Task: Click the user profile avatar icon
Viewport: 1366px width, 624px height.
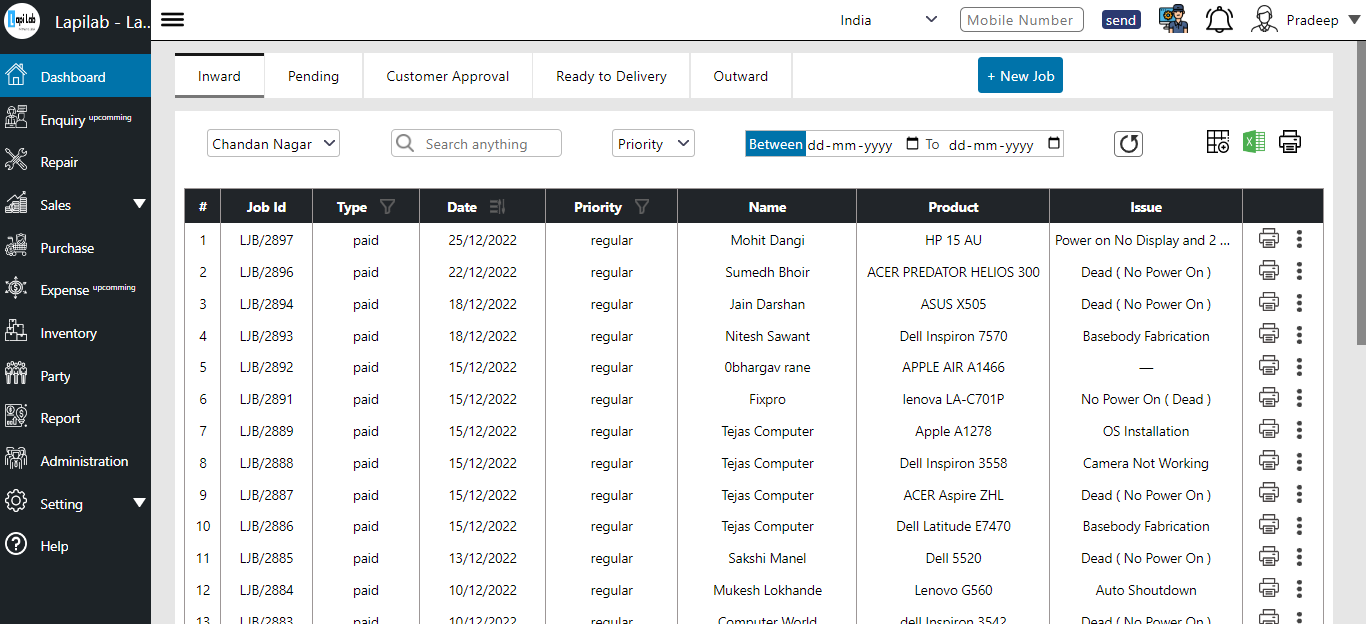Action: (x=1265, y=20)
